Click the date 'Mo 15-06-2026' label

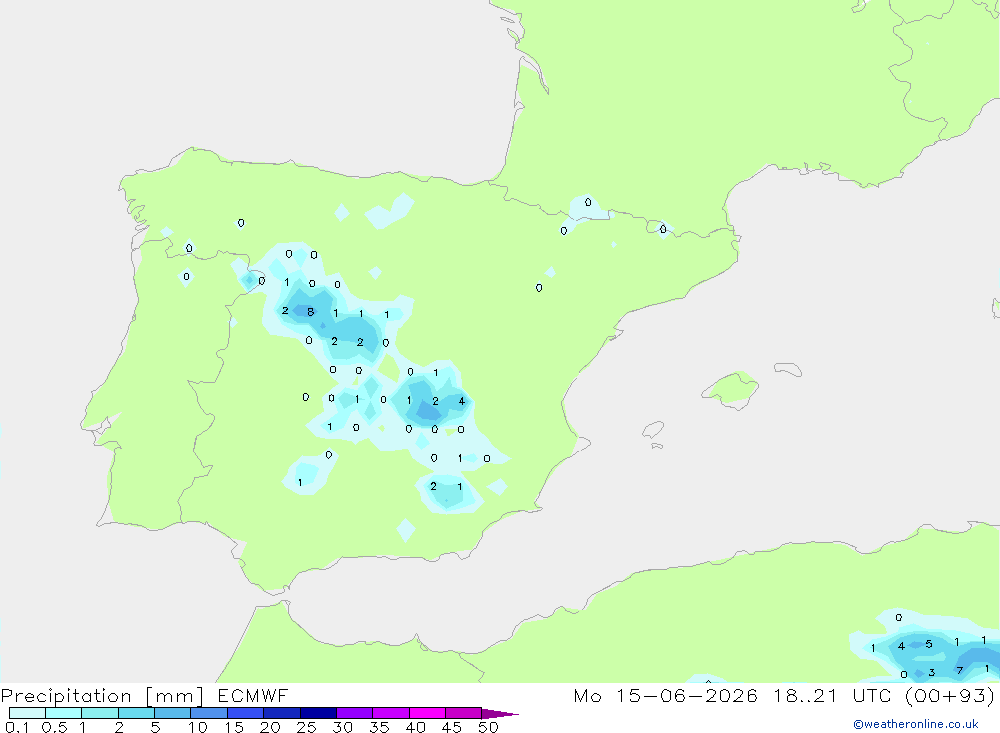point(666,695)
